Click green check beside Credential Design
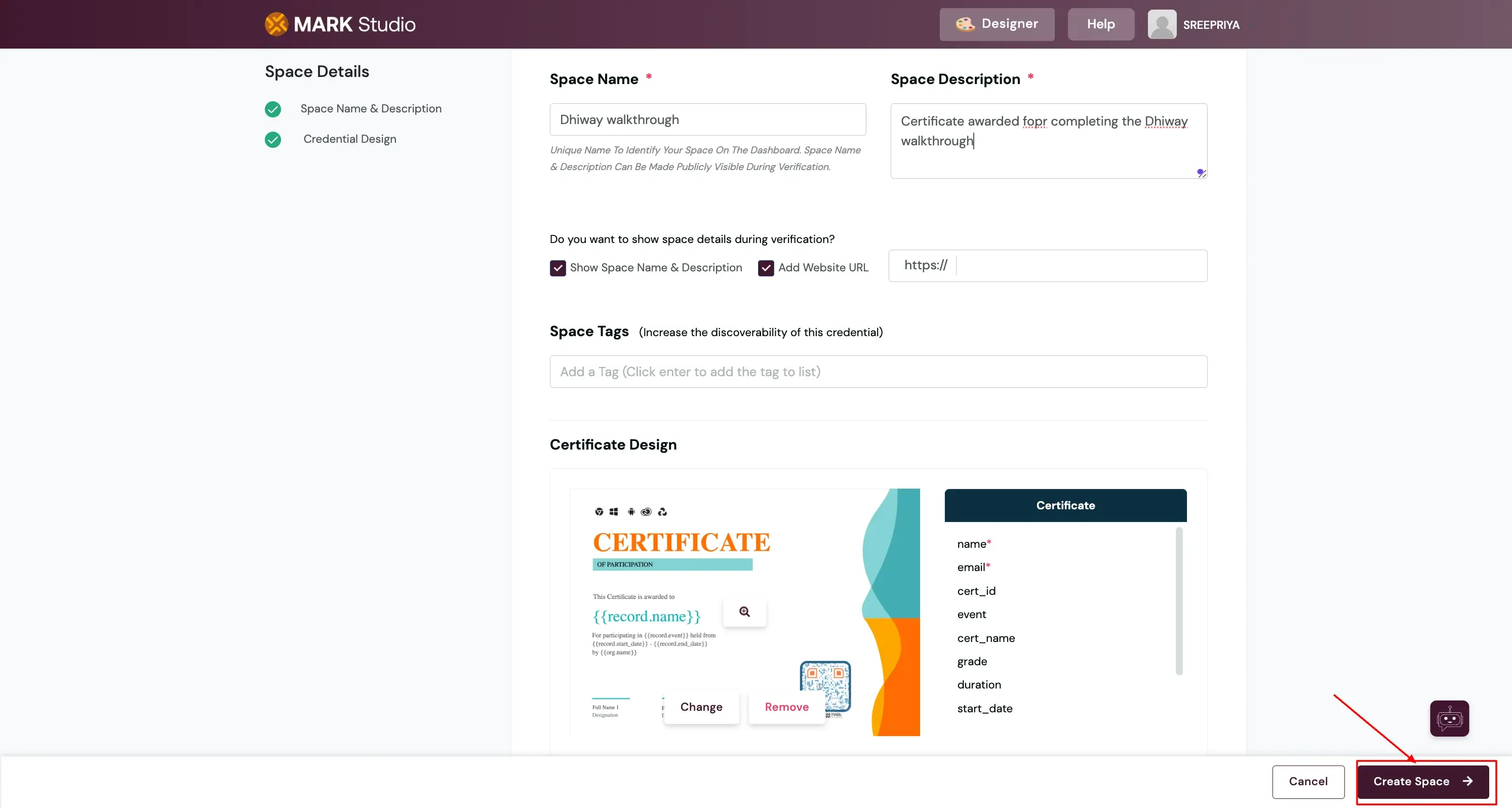1512x808 pixels. pyautogui.click(x=273, y=140)
